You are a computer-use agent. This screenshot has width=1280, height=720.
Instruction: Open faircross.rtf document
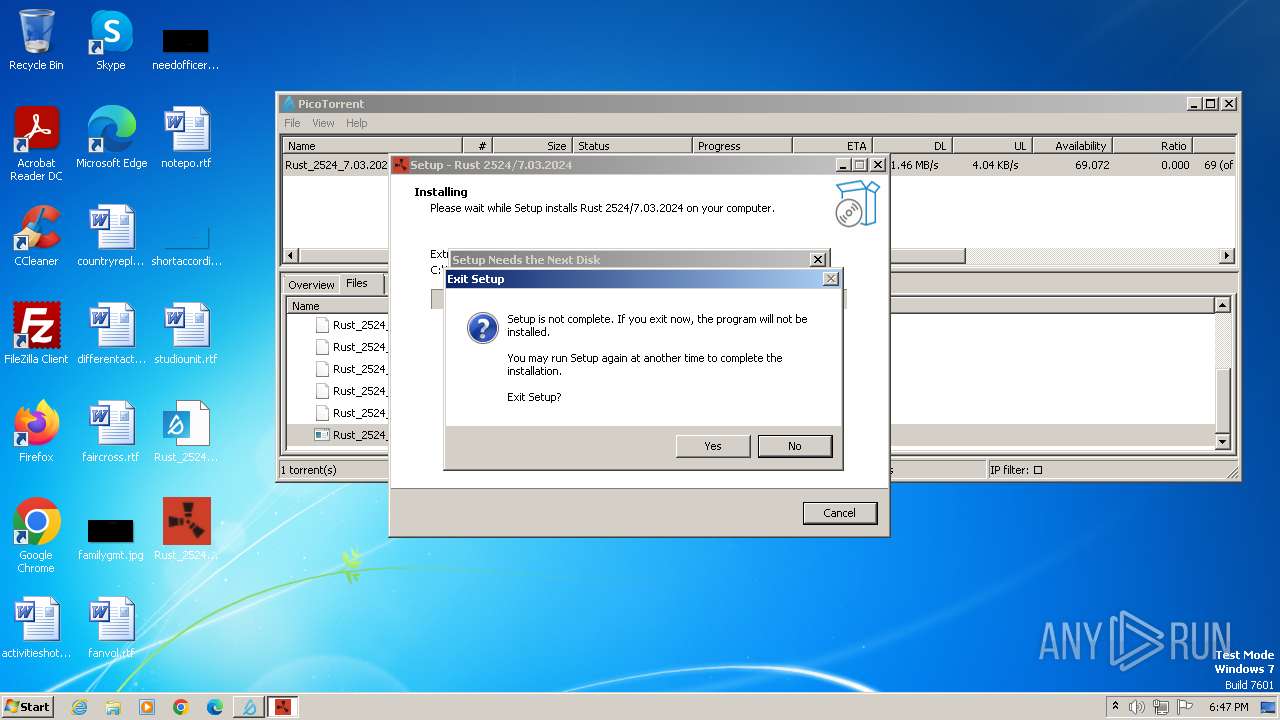111,432
